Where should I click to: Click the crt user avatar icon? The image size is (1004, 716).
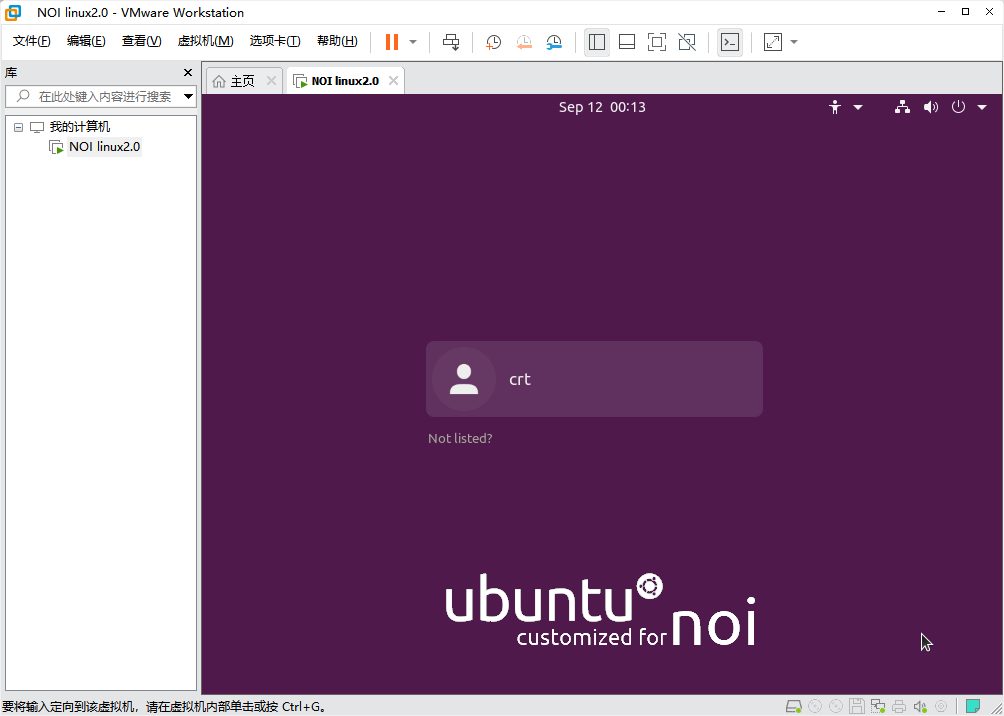464,379
